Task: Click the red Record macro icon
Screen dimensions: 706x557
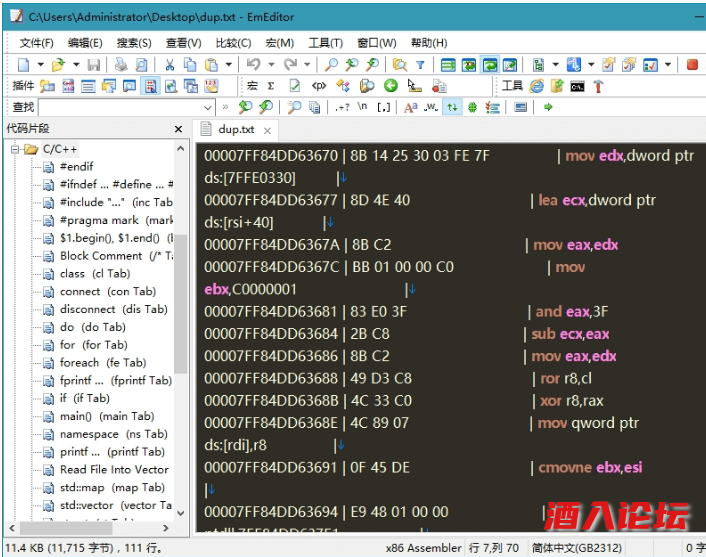Action: pyautogui.click(x=691, y=65)
